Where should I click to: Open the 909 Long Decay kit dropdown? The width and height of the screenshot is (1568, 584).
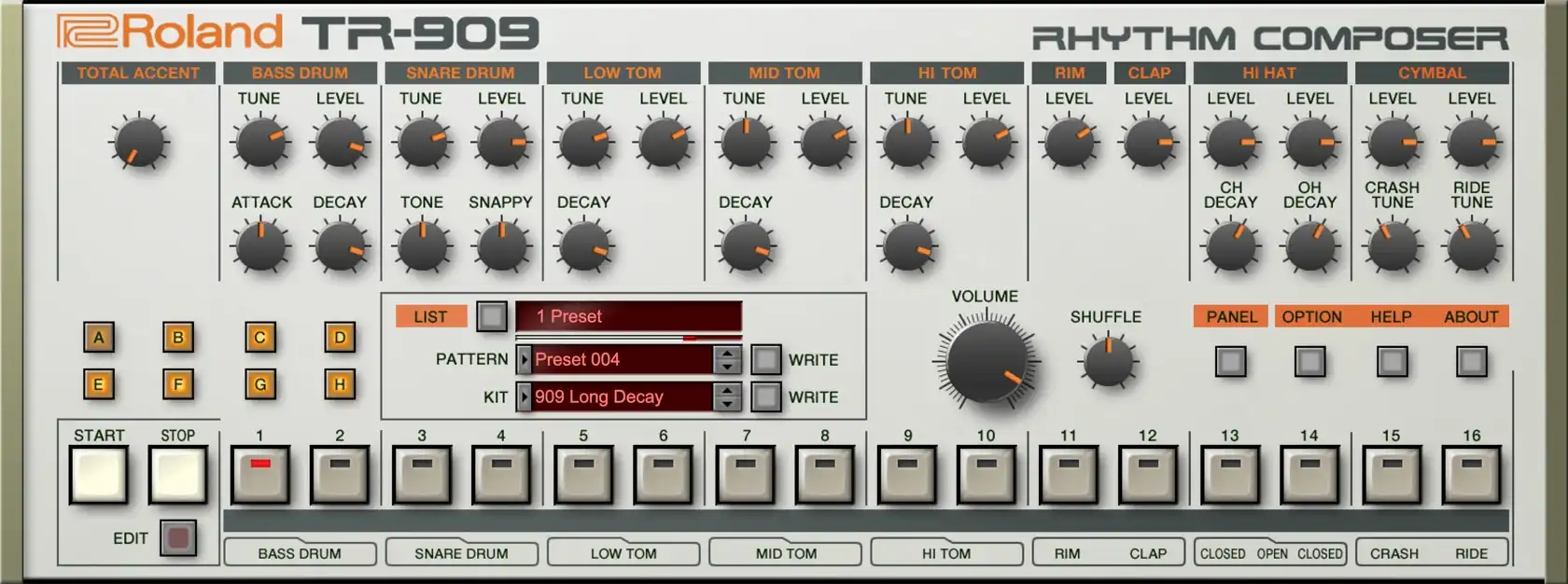[616, 396]
